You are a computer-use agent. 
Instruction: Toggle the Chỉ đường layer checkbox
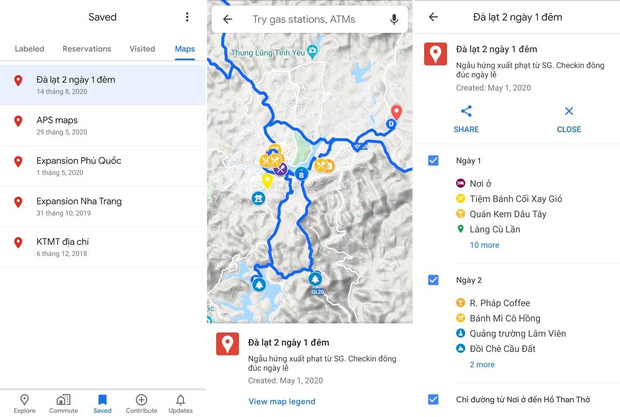pos(433,399)
